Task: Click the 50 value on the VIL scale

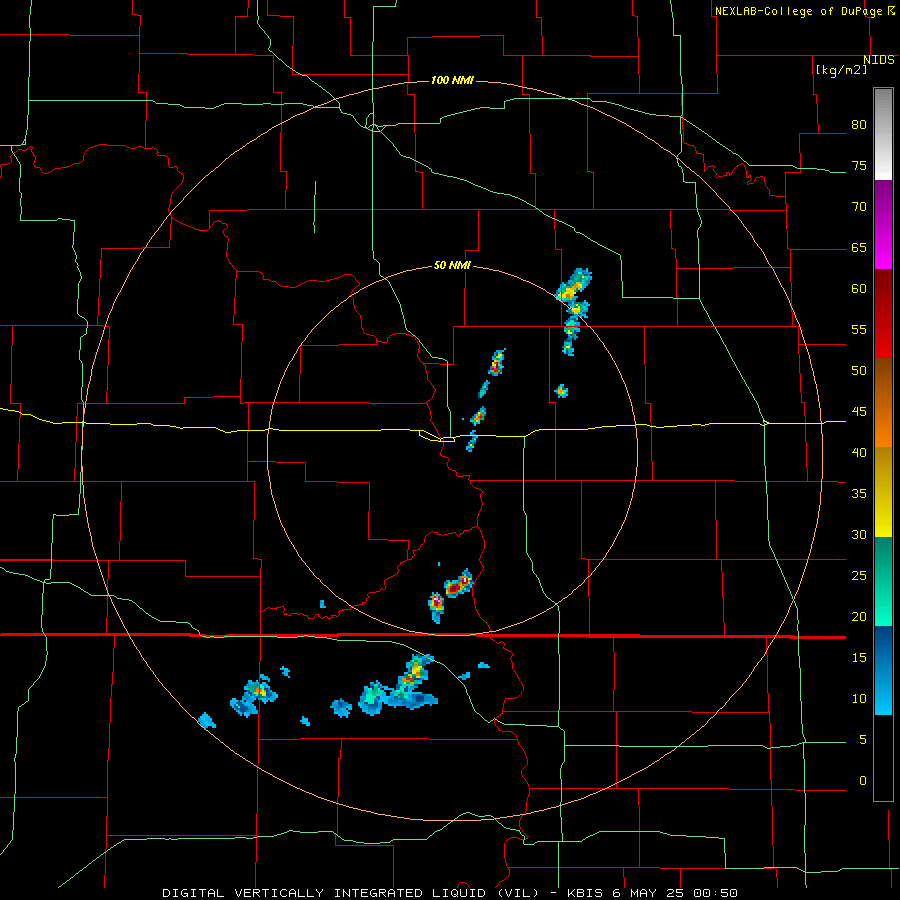Action: coord(859,370)
